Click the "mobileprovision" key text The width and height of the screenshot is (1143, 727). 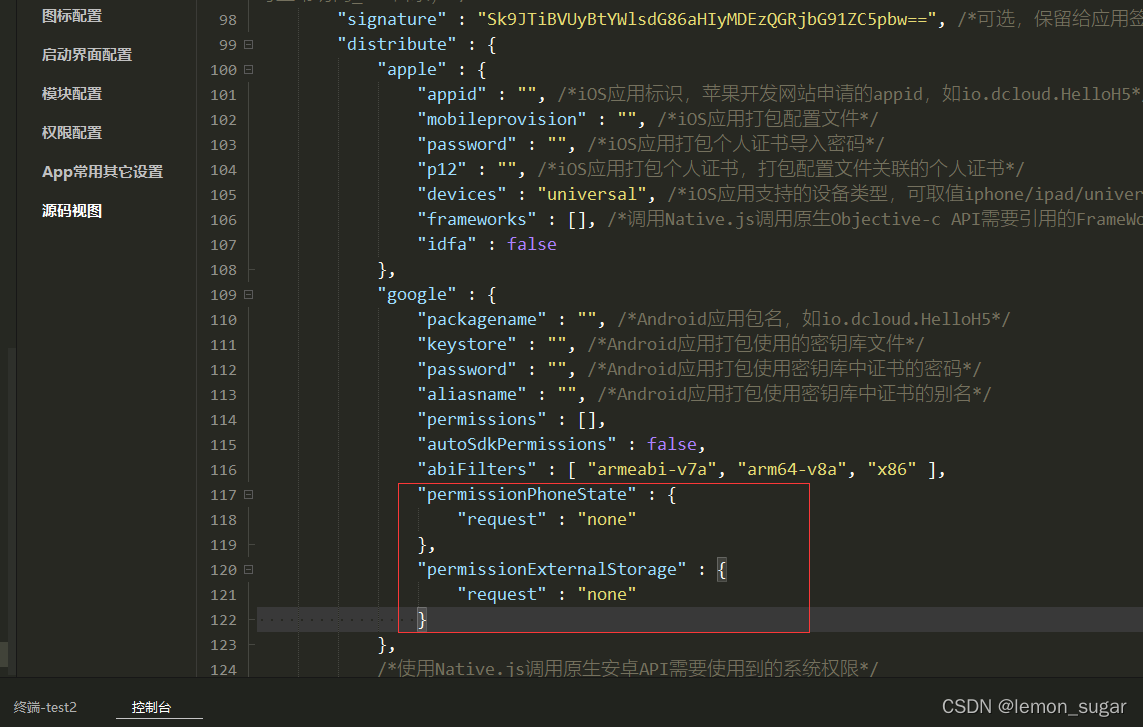502,120
